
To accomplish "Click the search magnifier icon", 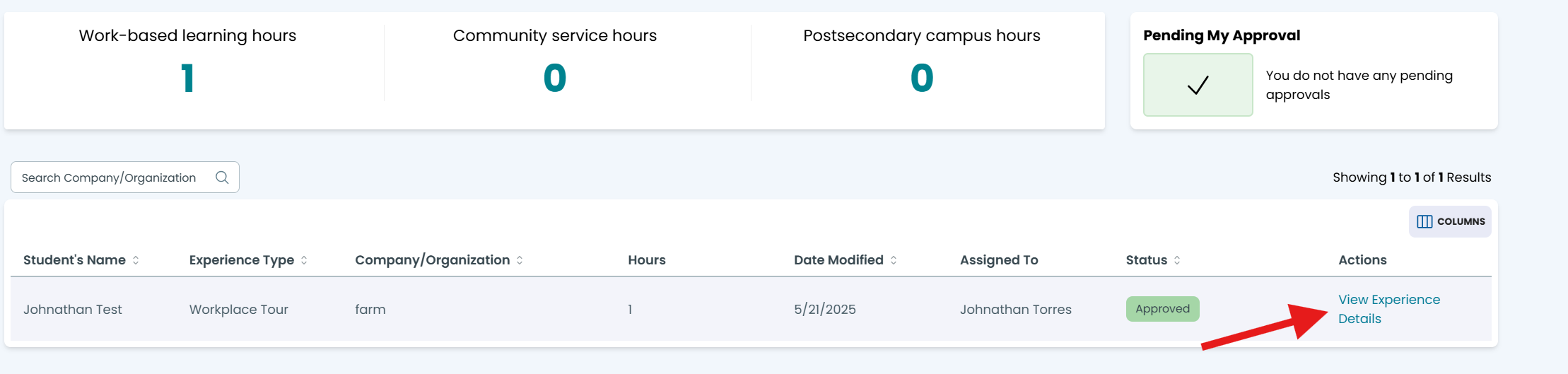I will point(222,177).
